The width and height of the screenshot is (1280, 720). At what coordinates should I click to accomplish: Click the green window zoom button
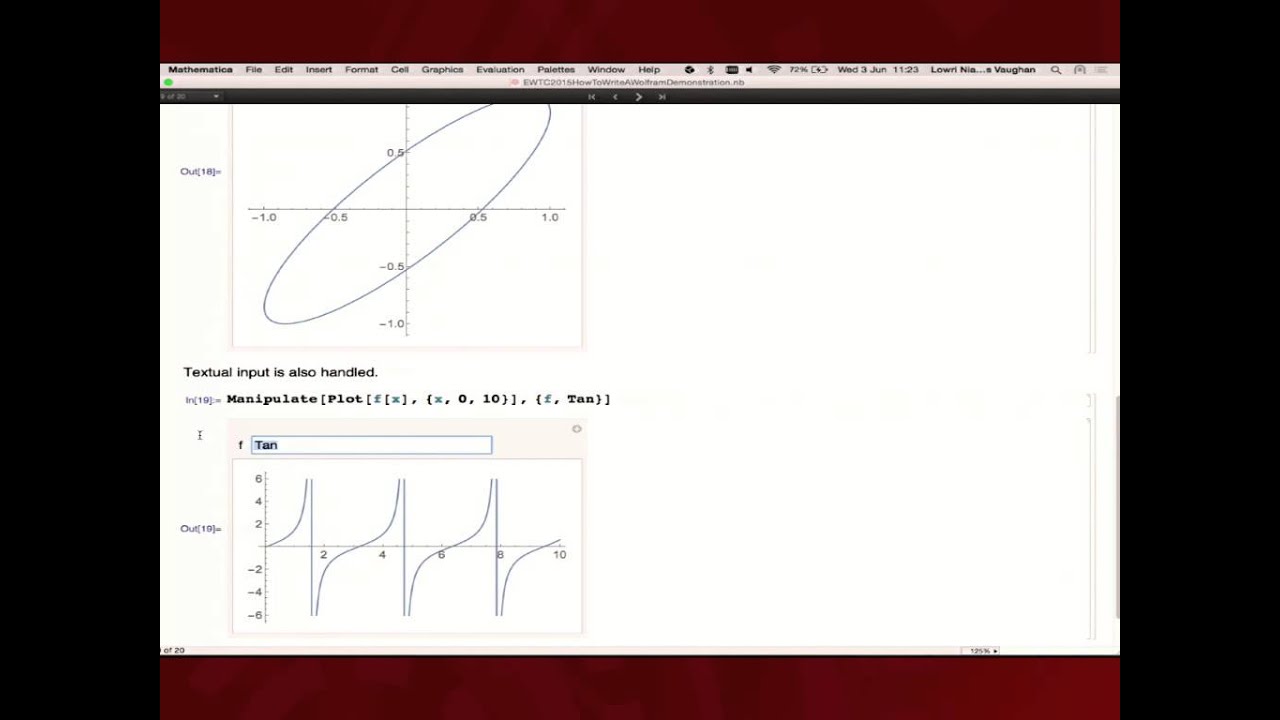pos(168,83)
